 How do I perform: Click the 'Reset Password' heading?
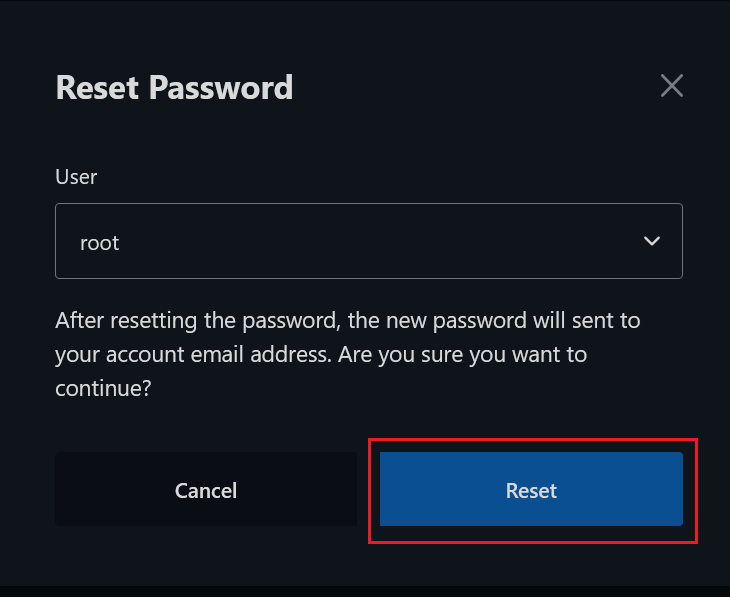[x=174, y=87]
